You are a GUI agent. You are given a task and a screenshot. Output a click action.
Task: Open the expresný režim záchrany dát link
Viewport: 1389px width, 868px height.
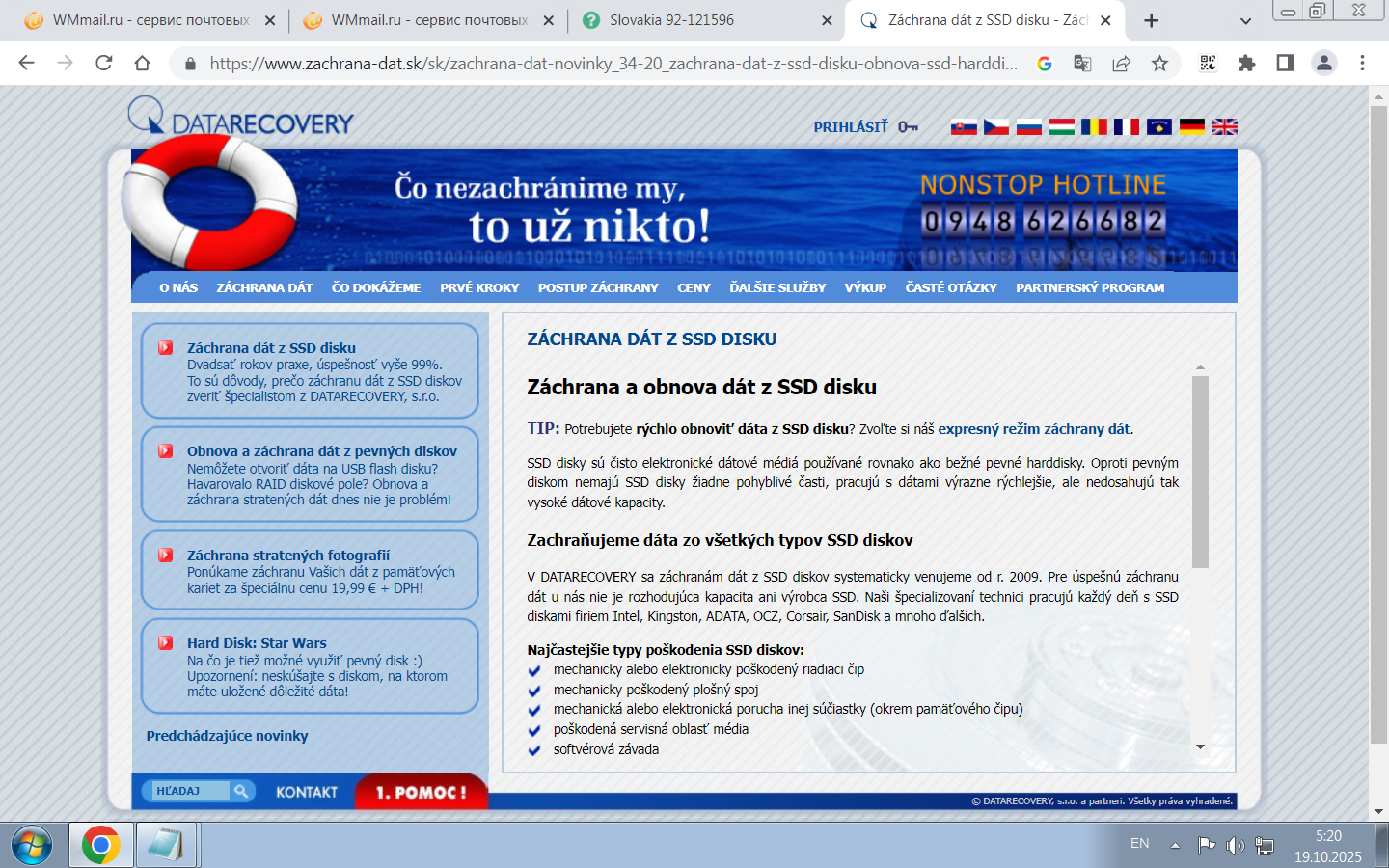[1034, 429]
